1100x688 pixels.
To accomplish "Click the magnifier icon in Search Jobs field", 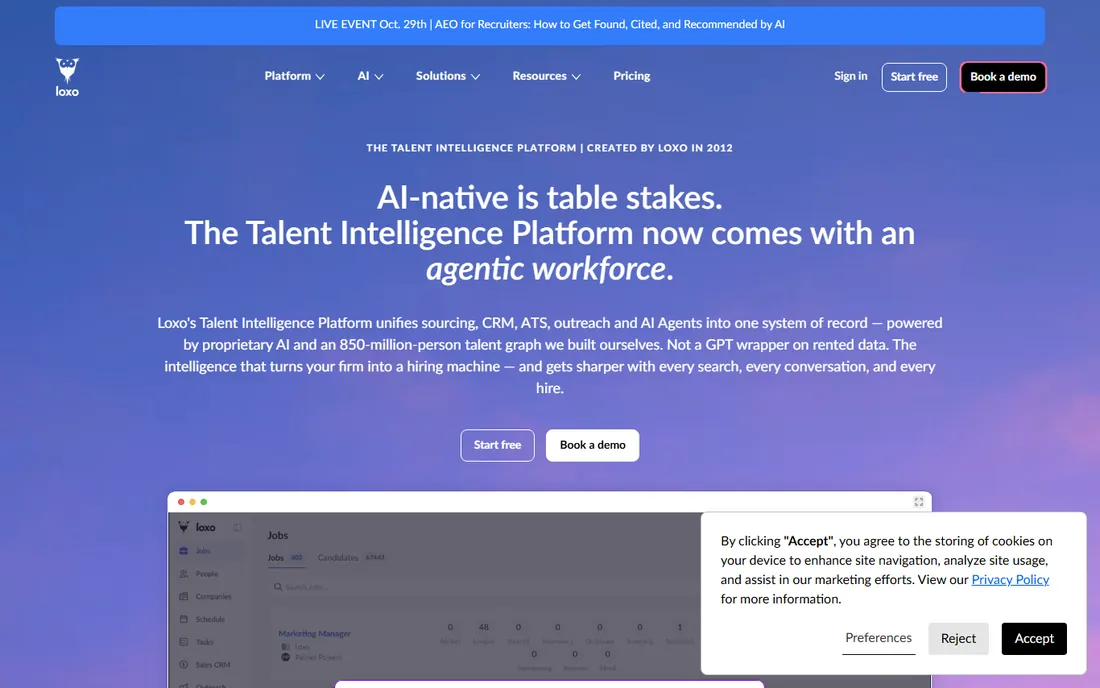I will pyautogui.click(x=278, y=587).
